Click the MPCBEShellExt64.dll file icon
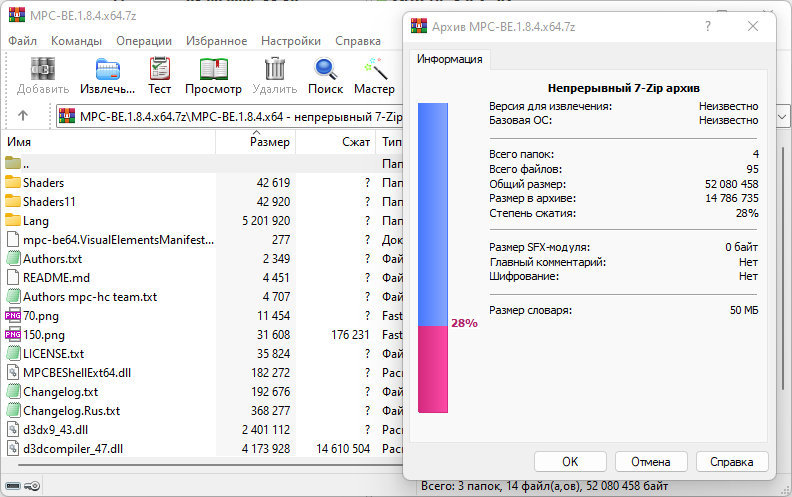Image resolution: width=792 pixels, height=497 pixels. [x=13, y=373]
